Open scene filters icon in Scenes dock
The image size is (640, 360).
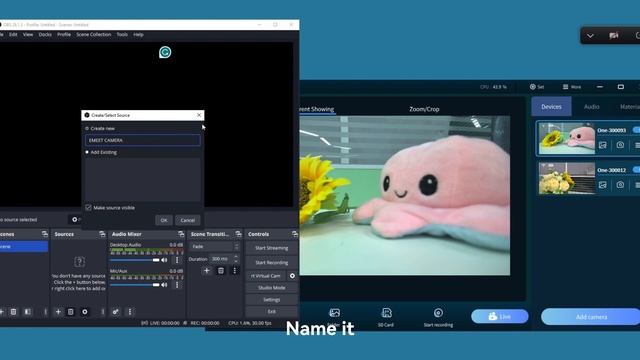(27, 312)
